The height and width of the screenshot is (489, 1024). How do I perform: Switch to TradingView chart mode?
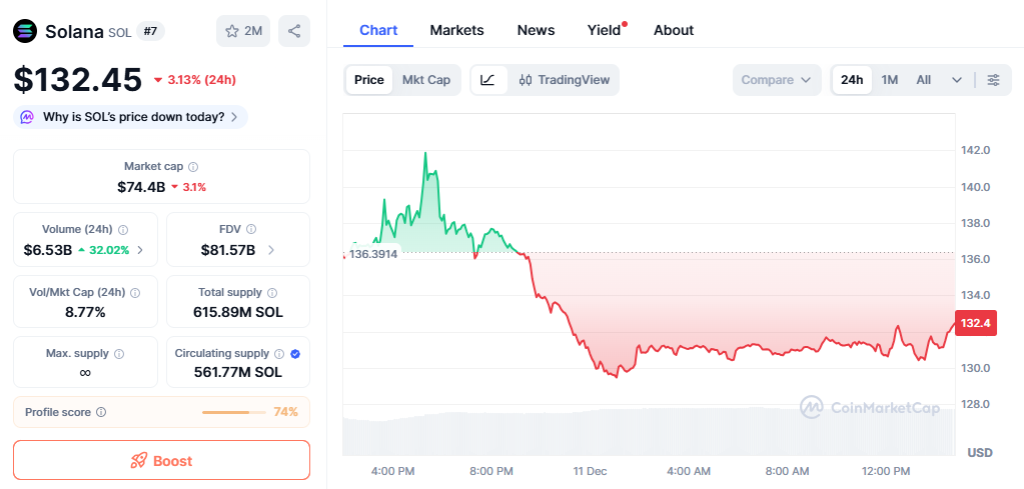[x=565, y=80]
